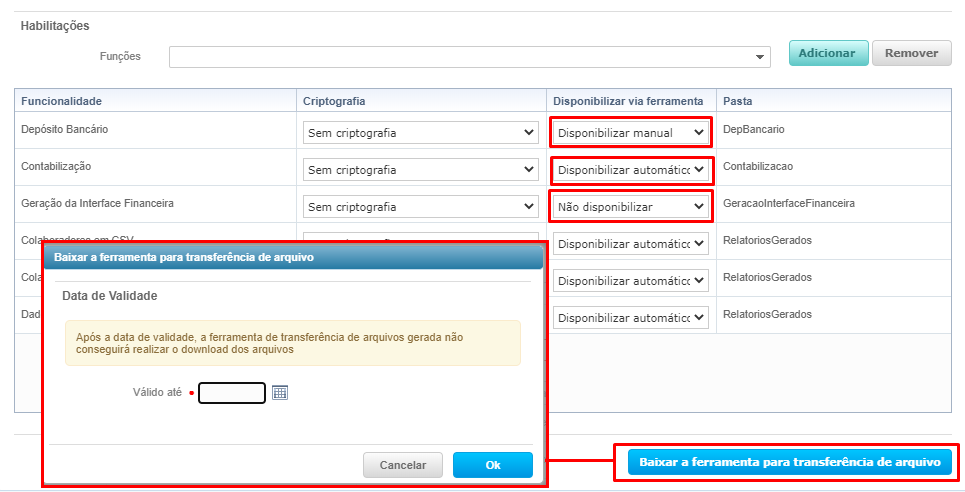Open Criptografia dropdown for Geração da Interface Financeira
965x492 pixels.
420,207
